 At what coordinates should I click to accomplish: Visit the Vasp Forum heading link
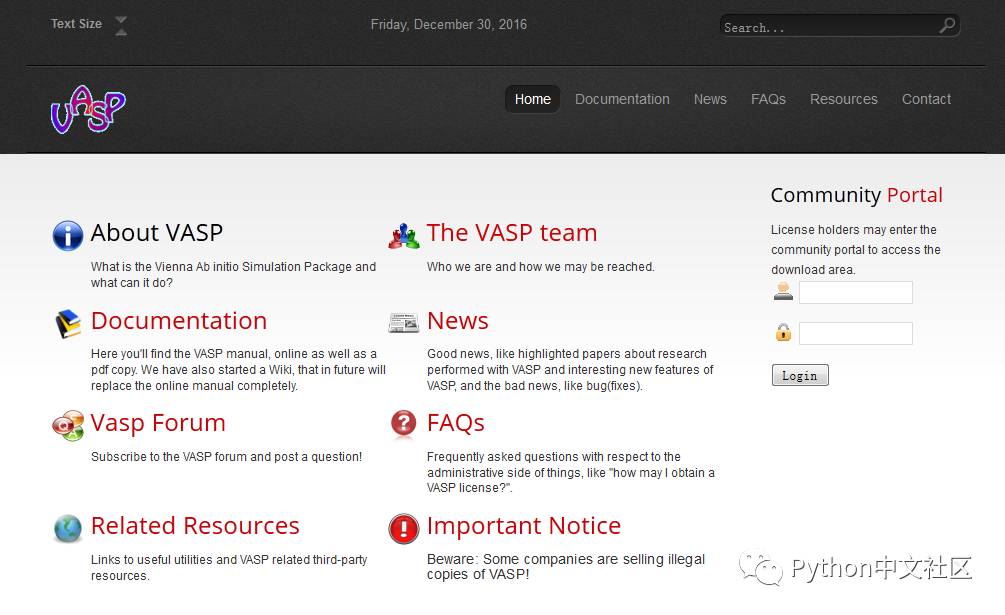coord(158,423)
